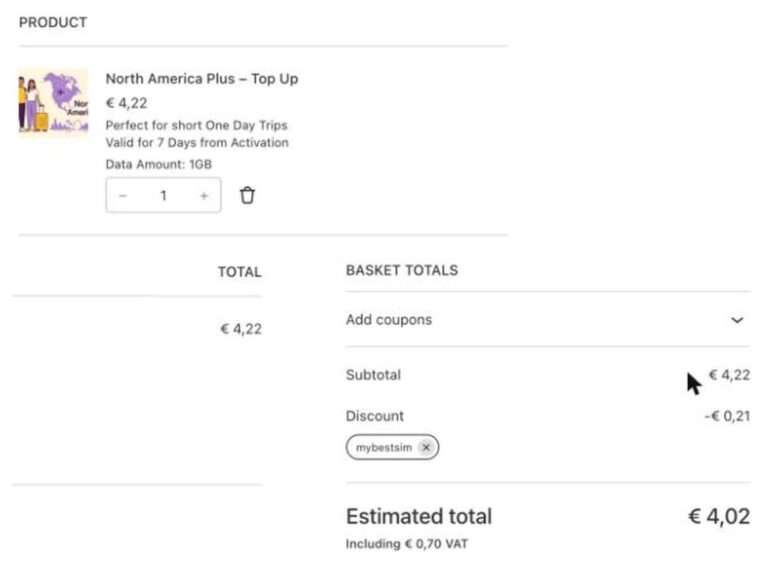Click the Including € 0,70 VAT text
This screenshot has width=768, height=567.
(407, 544)
